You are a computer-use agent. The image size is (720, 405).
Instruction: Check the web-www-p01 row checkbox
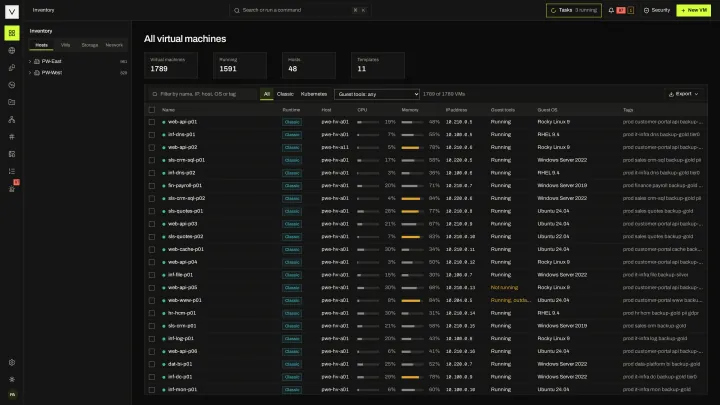click(152, 300)
